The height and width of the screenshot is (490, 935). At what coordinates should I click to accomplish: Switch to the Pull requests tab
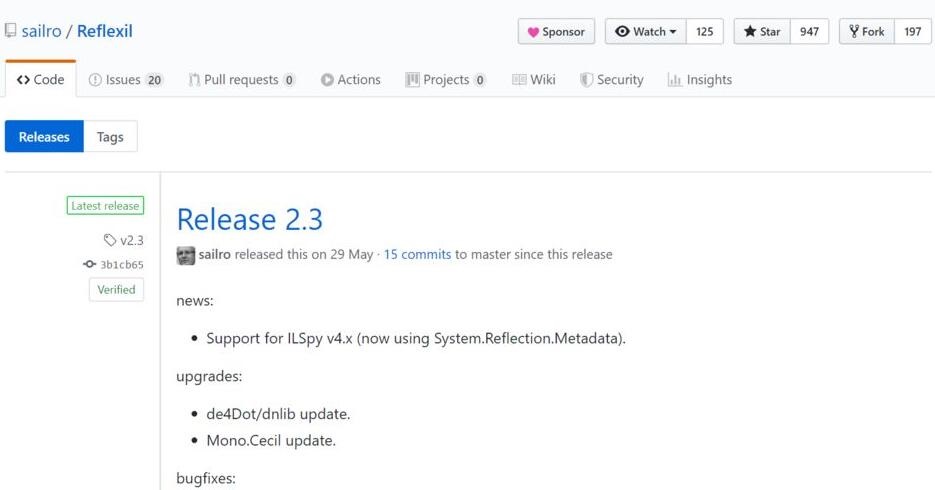click(242, 79)
